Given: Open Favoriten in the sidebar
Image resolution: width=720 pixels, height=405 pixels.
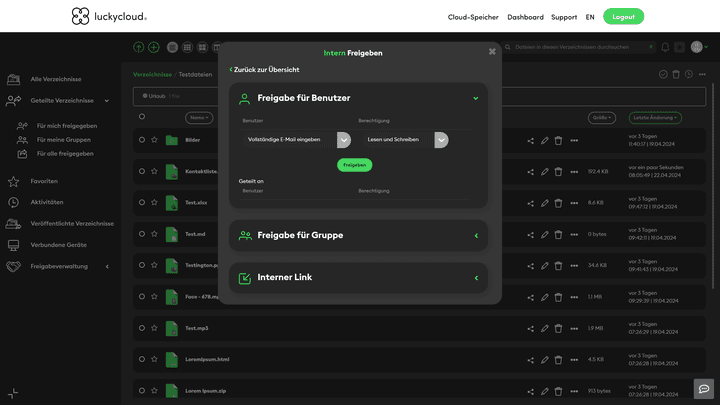Looking at the screenshot, I should tap(44, 182).
